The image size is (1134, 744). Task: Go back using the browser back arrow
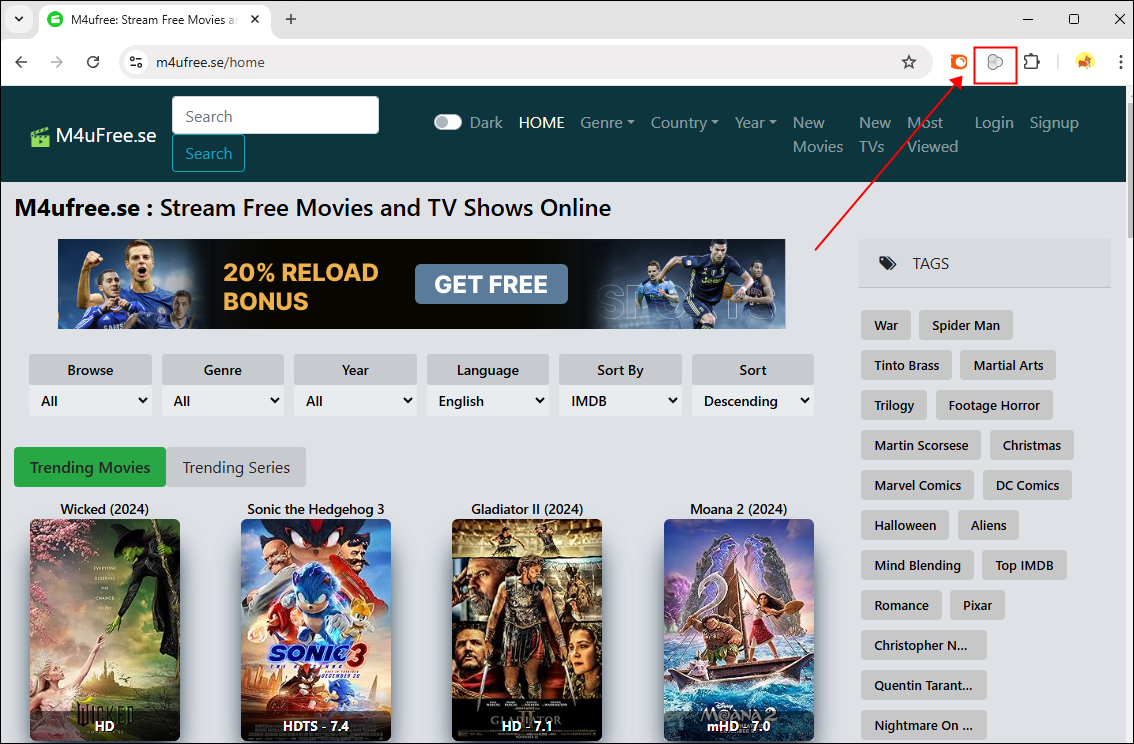click(22, 62)
